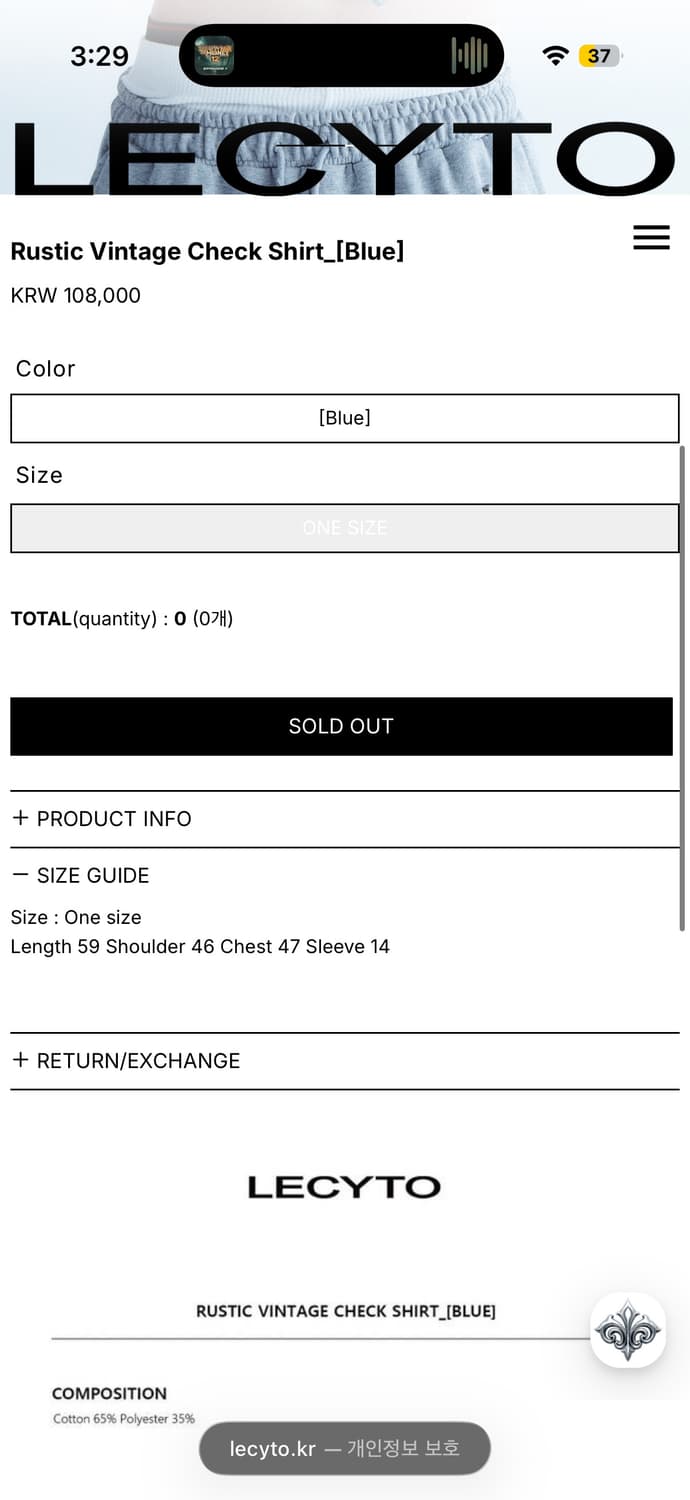Tap the small LECYTO logo in product details
This screenshot has width=690, height=1500.
pos(344,1187)
